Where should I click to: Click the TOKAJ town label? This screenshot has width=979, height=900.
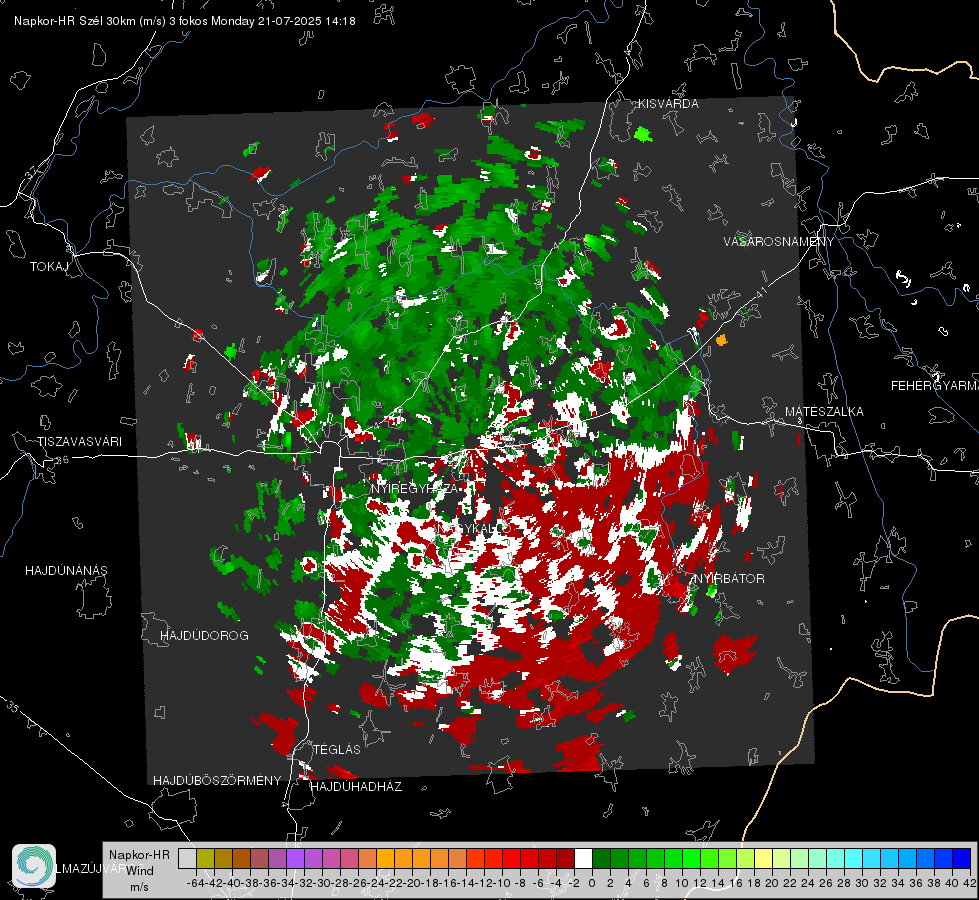[x=49, y=267]
